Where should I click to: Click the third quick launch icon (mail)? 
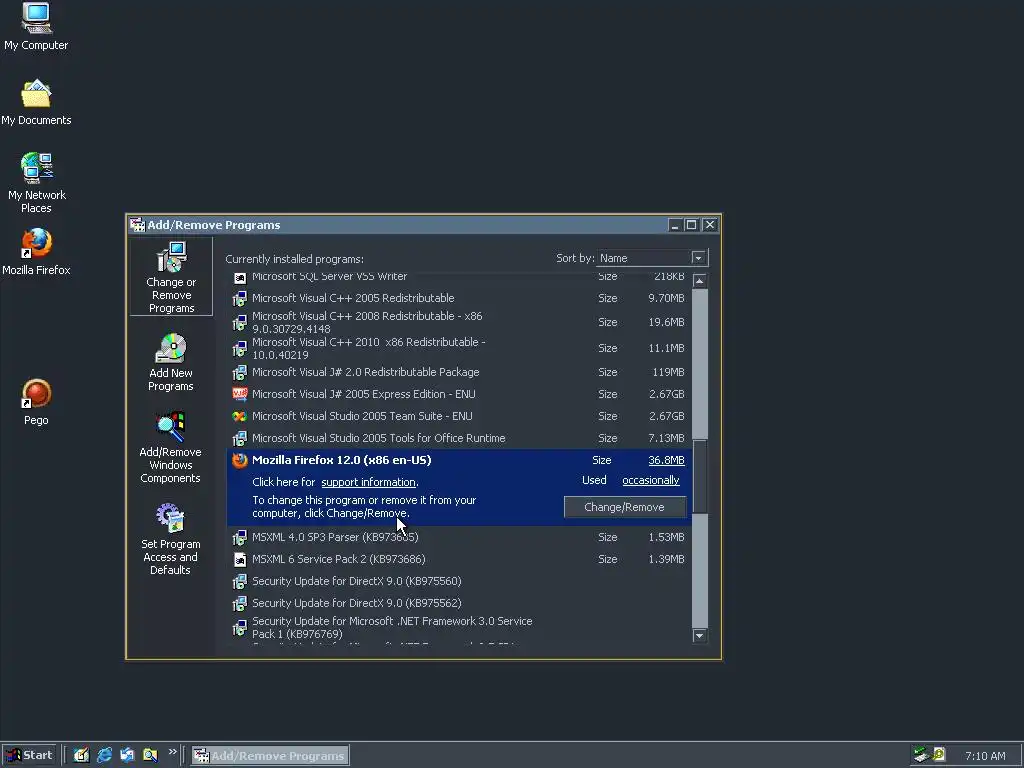point(127,755)
